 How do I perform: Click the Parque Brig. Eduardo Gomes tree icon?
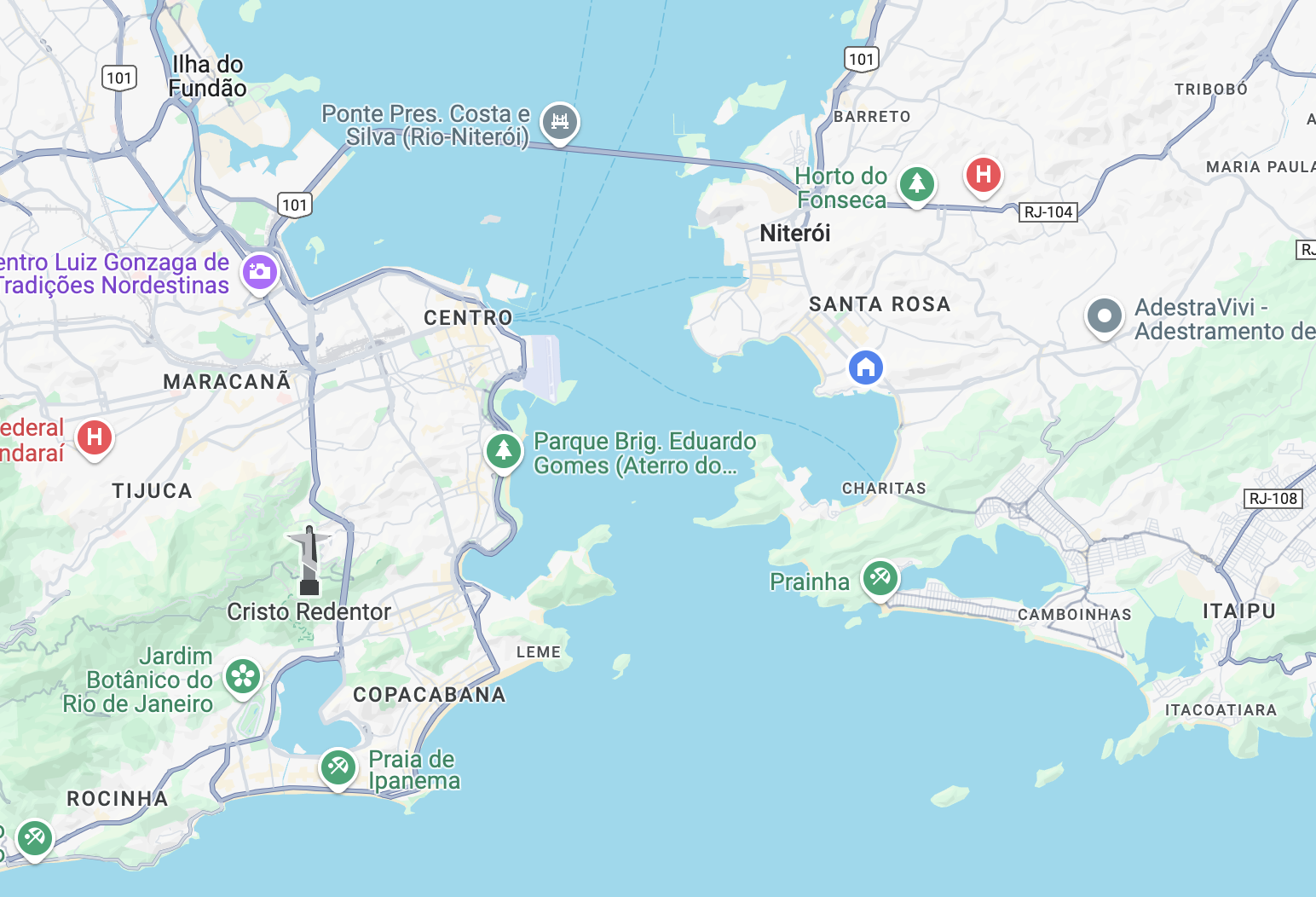(504, 451)
